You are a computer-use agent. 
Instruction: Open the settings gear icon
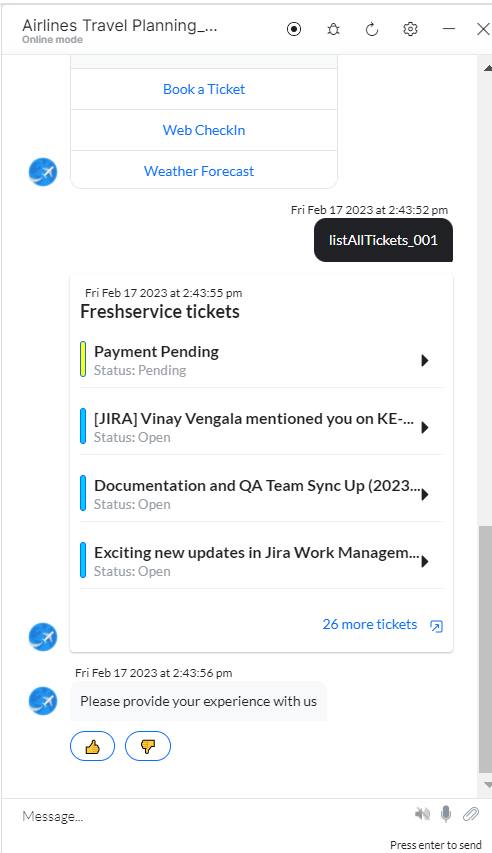(x=410, y=29)
